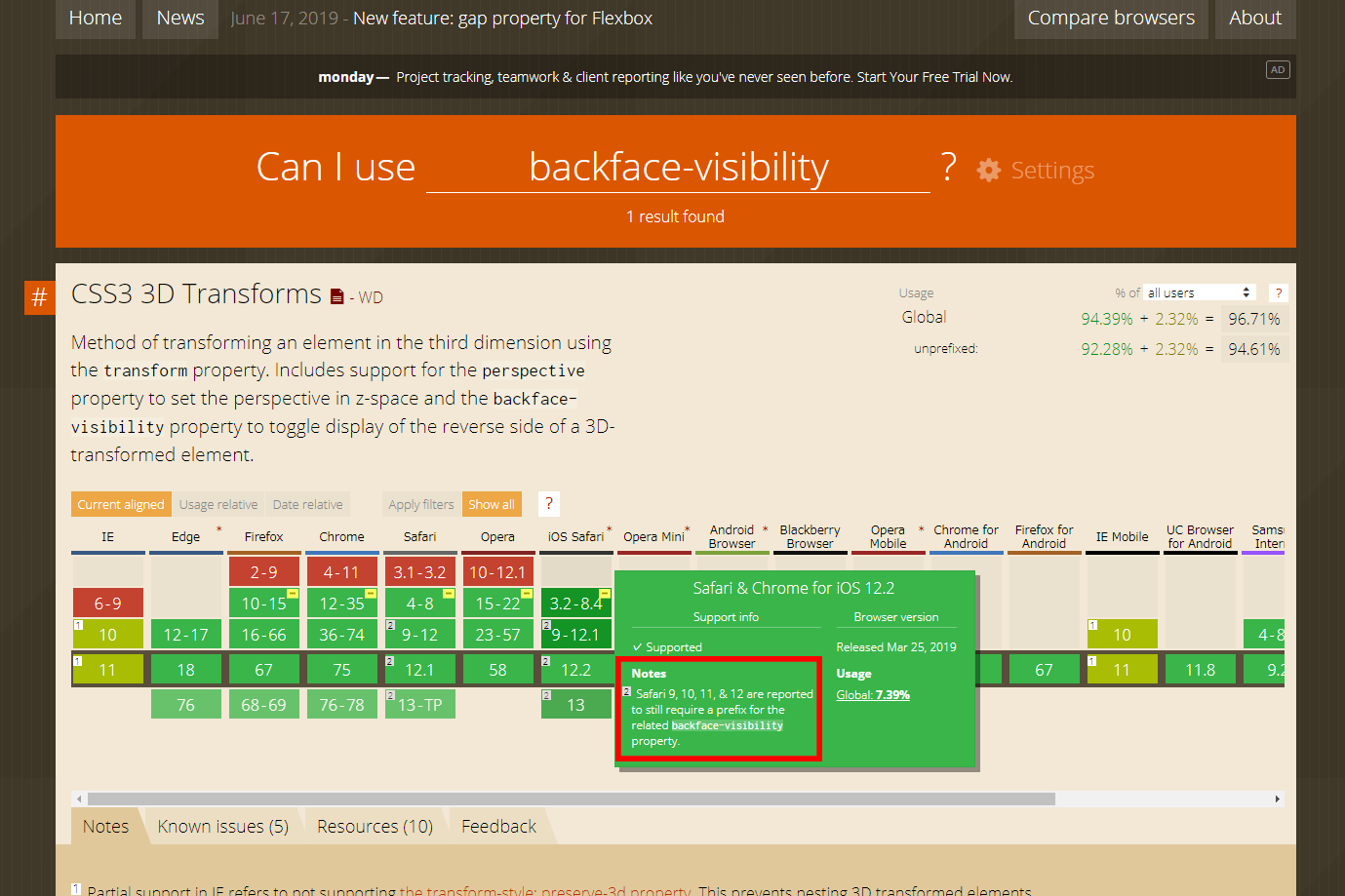The height and width of the screenshot is (896, 1345).
Task: Select Firefox for Android 67 cell
Action: [1045, 670]
